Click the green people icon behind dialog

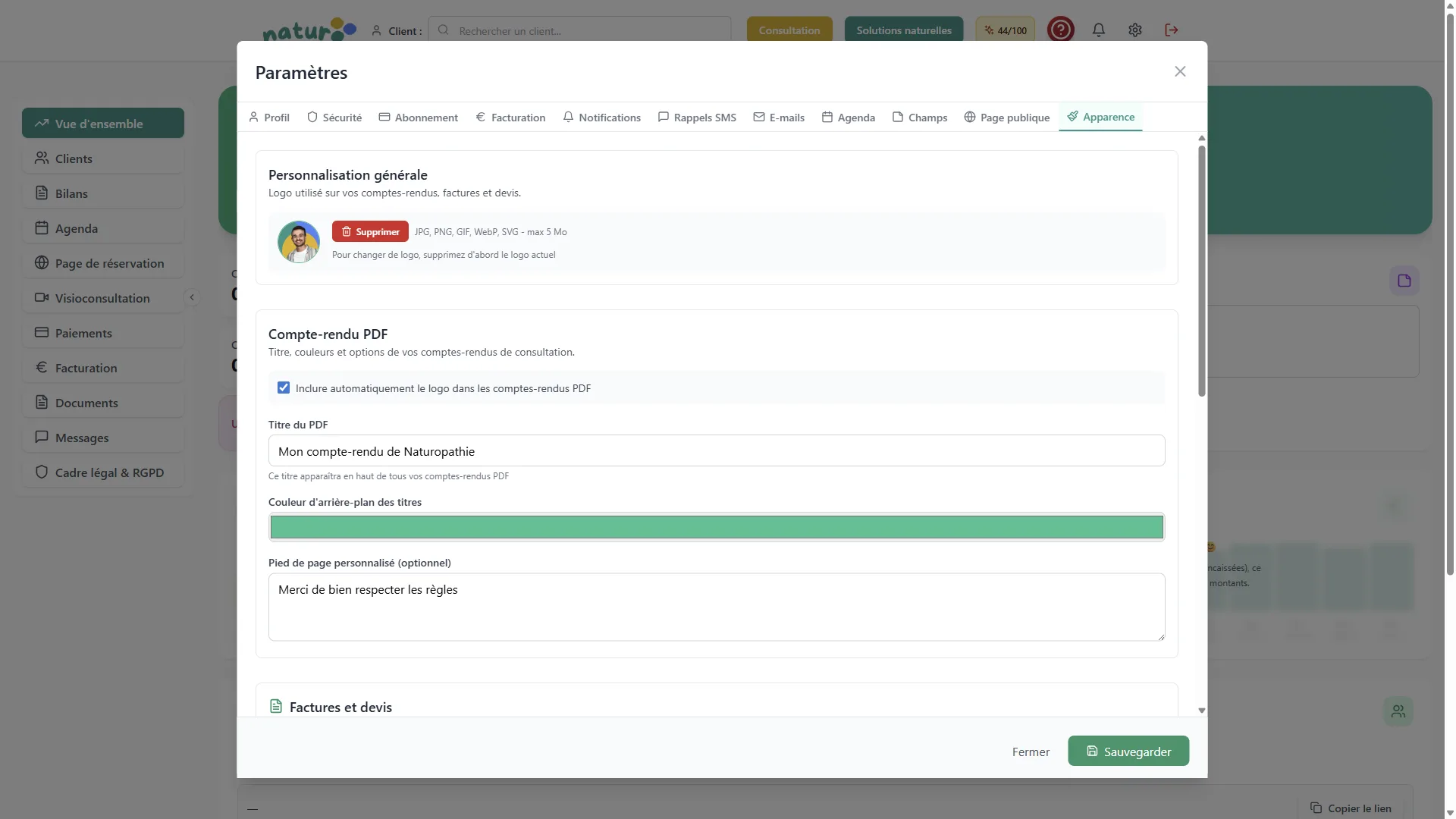pyautogui.click(x=1398, y=711)
